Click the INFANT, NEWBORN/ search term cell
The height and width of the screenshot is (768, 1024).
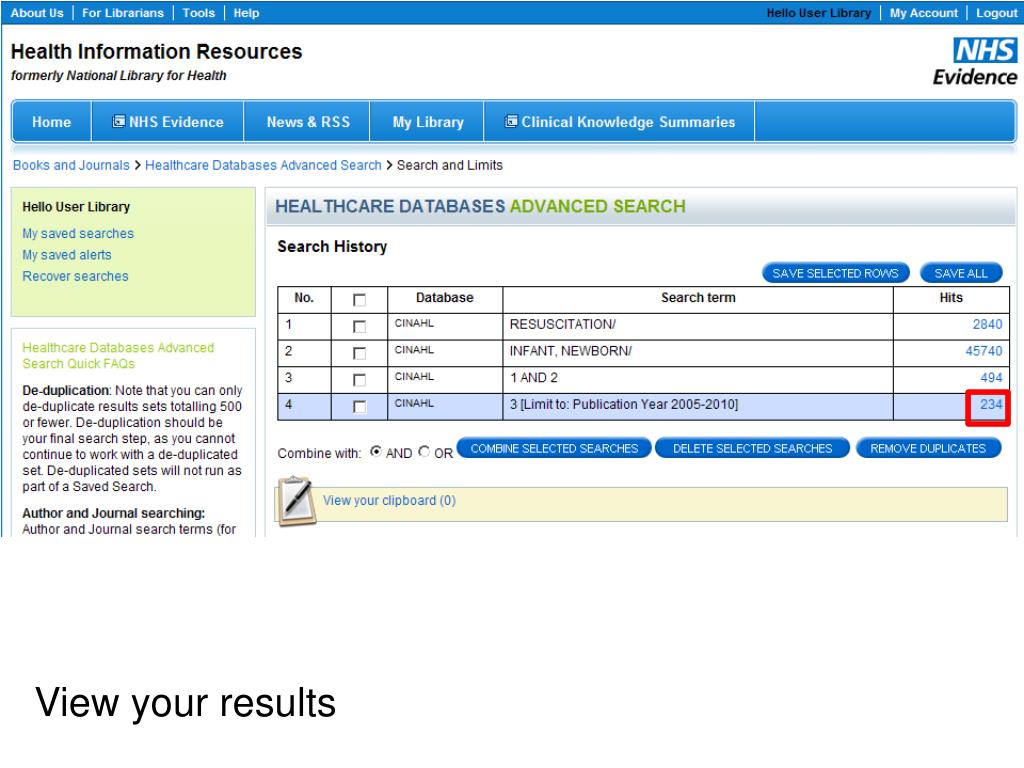click(697, 353)
